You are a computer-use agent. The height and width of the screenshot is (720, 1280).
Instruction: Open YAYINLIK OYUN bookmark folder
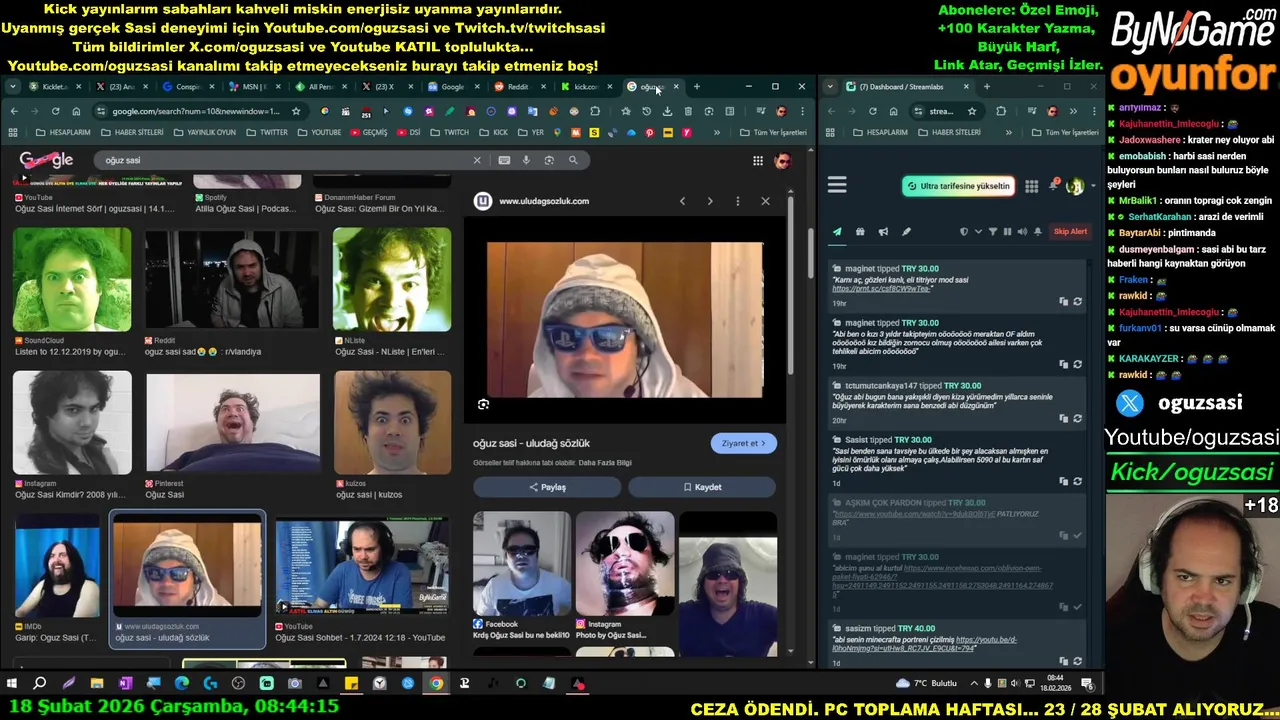205,133
